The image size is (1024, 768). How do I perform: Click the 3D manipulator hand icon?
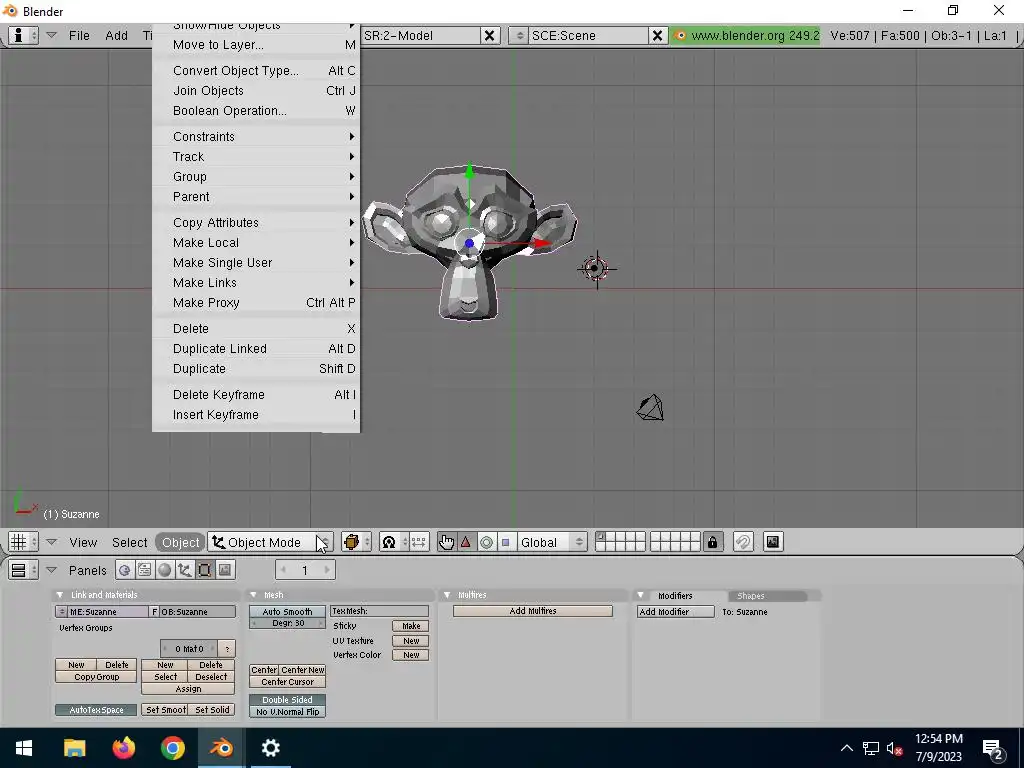(446, 542)
